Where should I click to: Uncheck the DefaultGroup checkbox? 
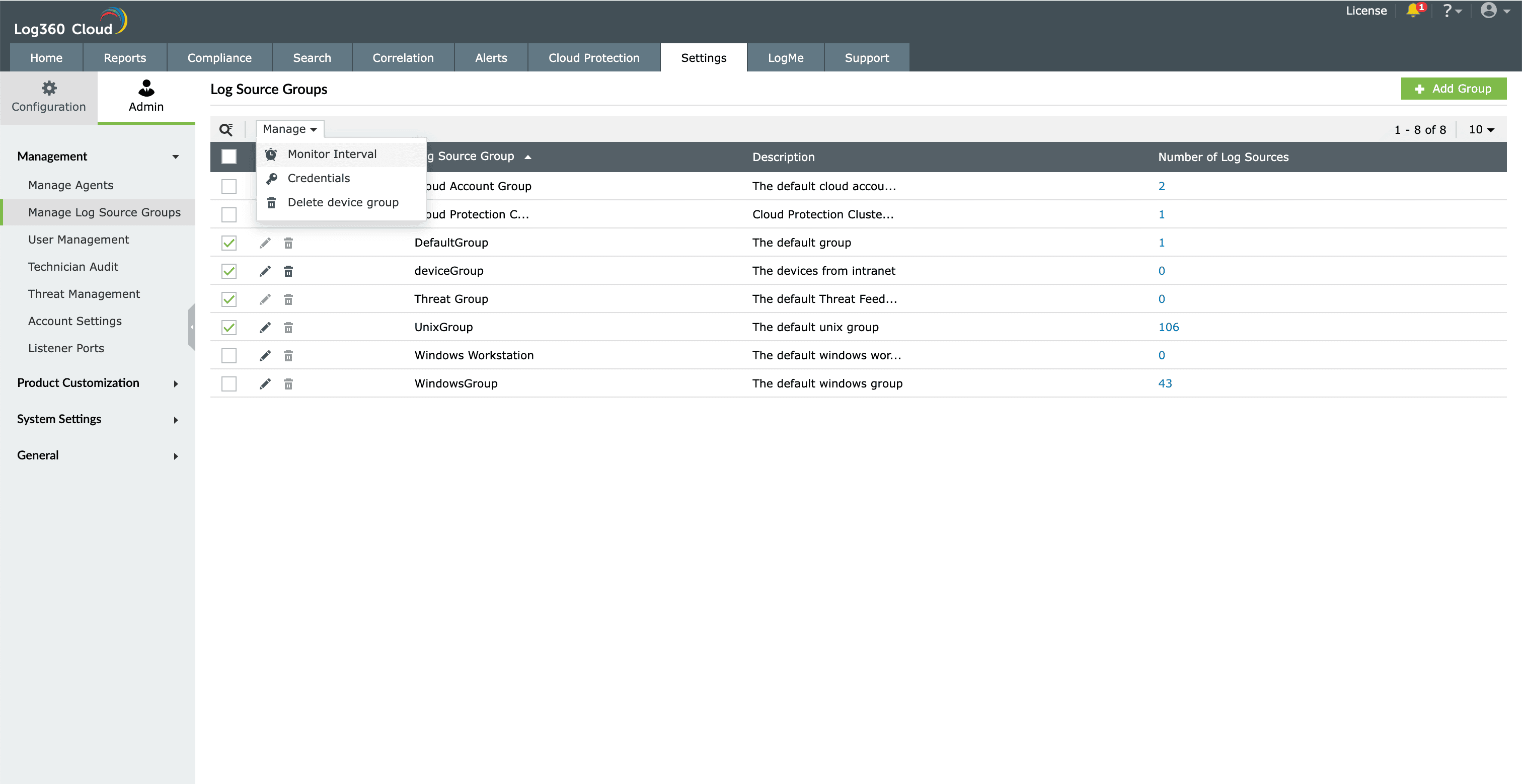[x=229, y=243]
